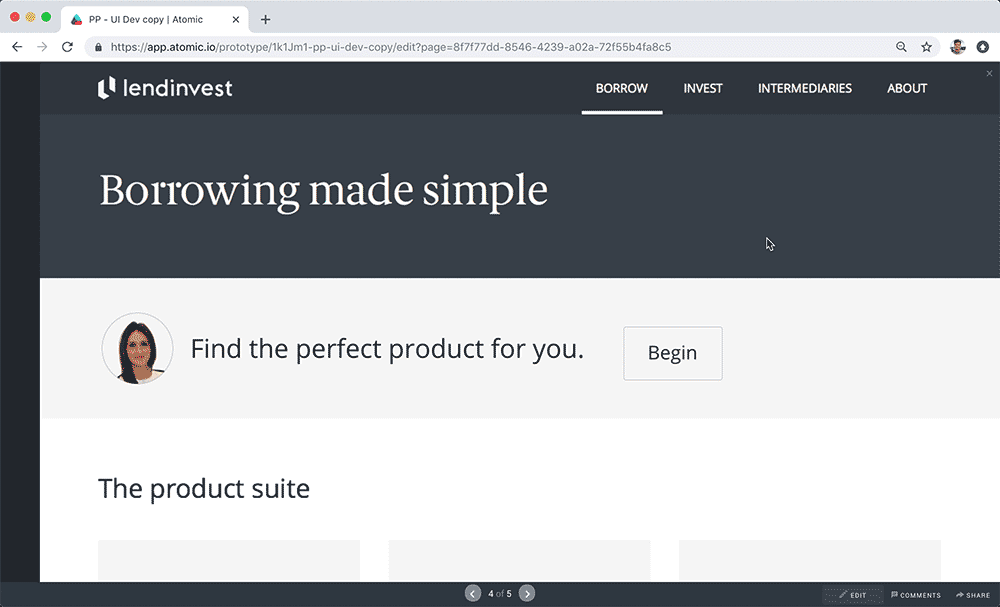Open the zoom magnifier icon in address bar
Screen dimensions: 1000x607
click(901, 47)
